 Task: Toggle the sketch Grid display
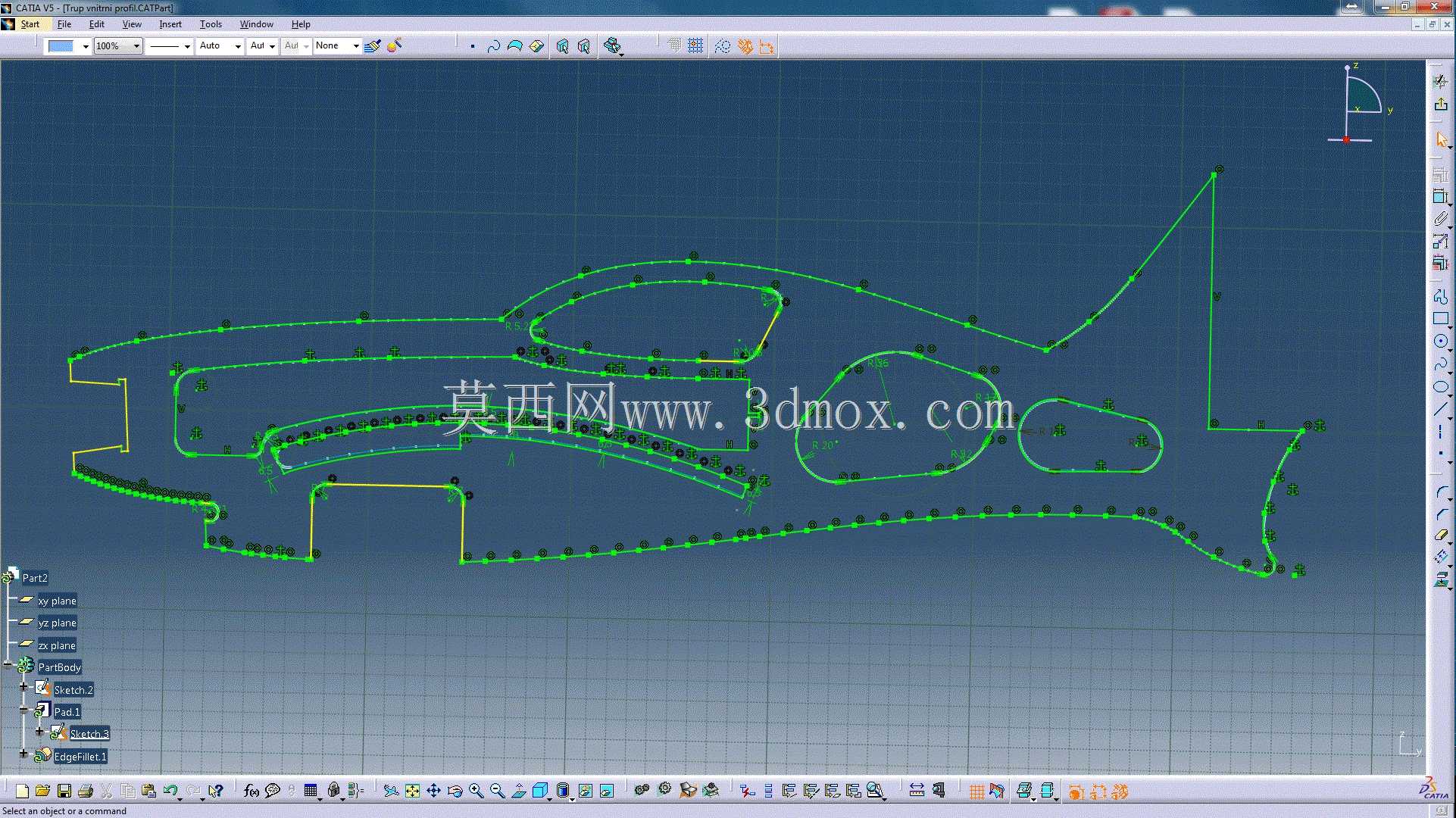(x=674, y=46)
